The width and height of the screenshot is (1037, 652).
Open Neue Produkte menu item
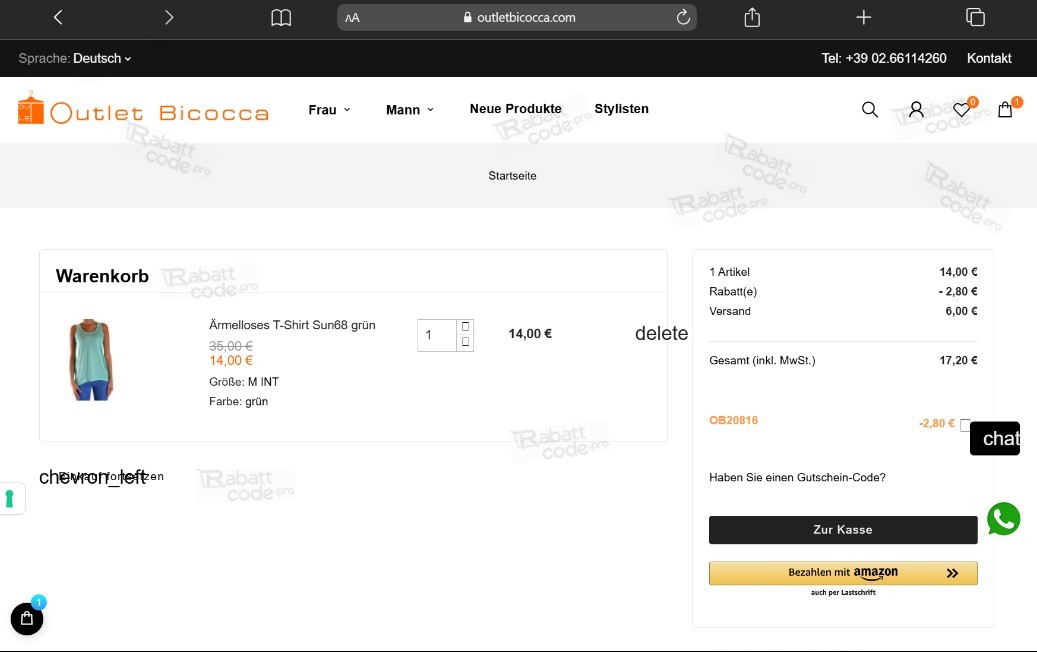pyautogui.click(x=515, y=108)
